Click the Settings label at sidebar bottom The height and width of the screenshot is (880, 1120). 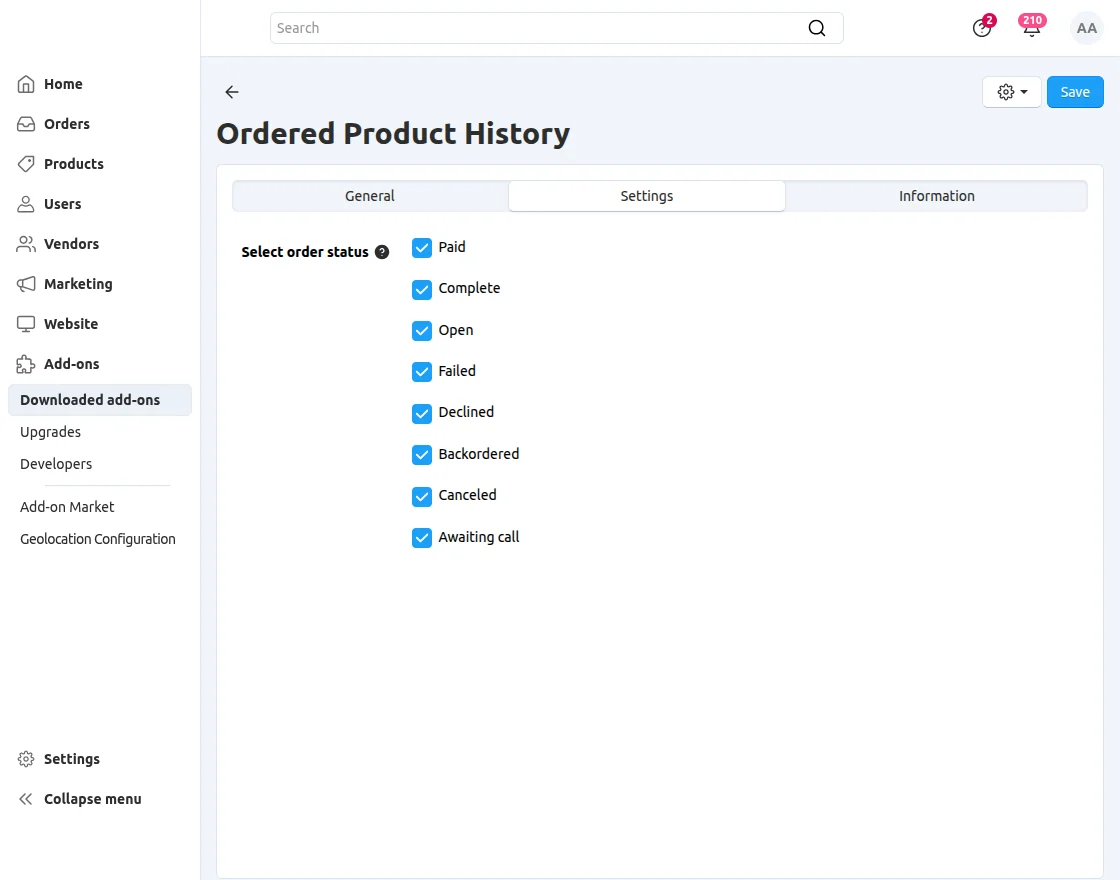[71, 759]
